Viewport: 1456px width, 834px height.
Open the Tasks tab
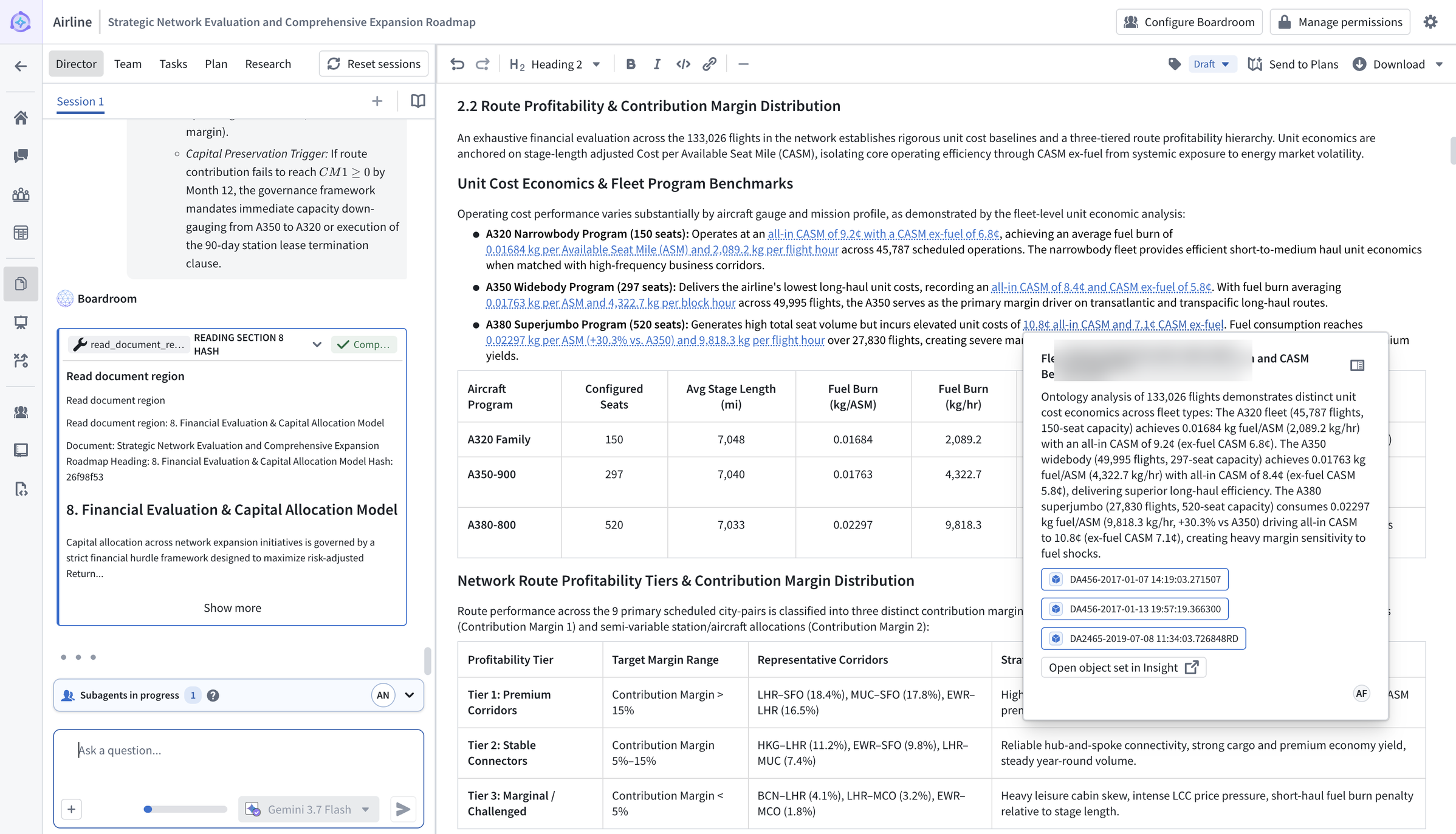pos(173,64)
